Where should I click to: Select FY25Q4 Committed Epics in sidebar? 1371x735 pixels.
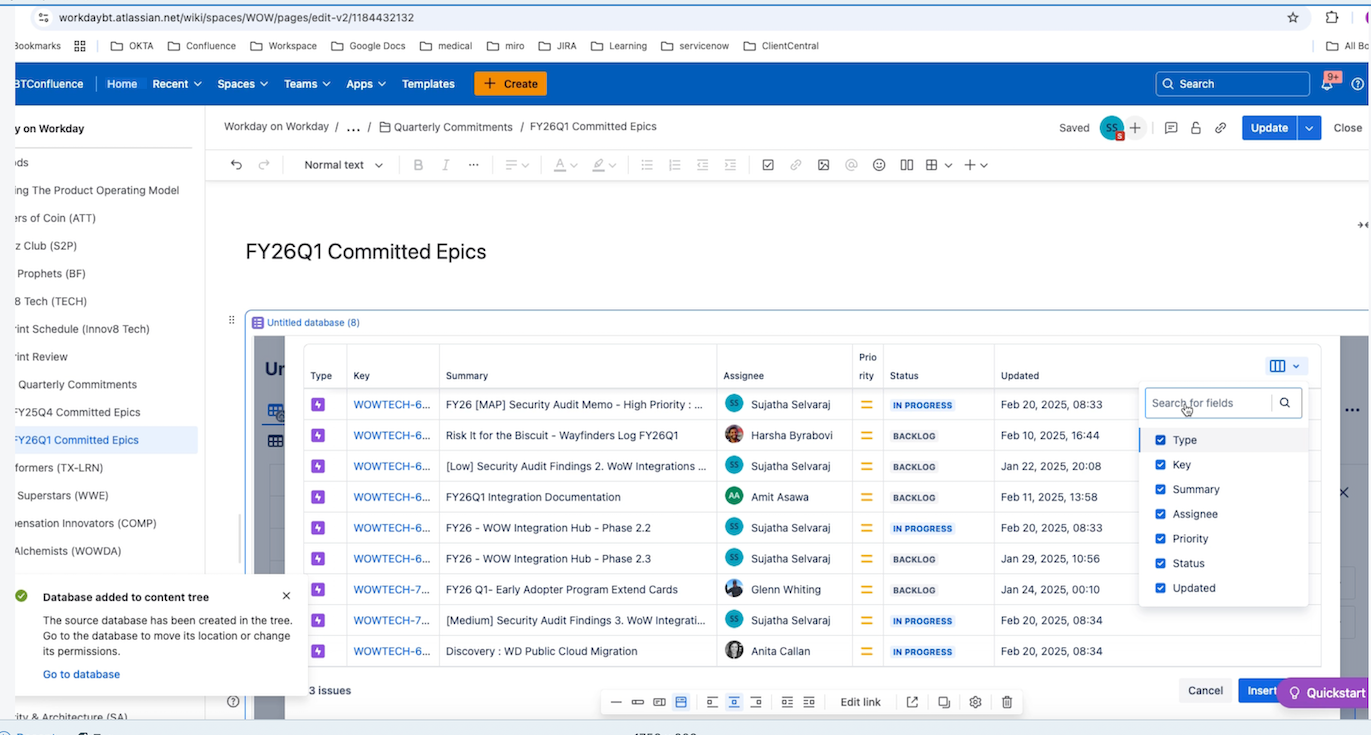[77, 412]
